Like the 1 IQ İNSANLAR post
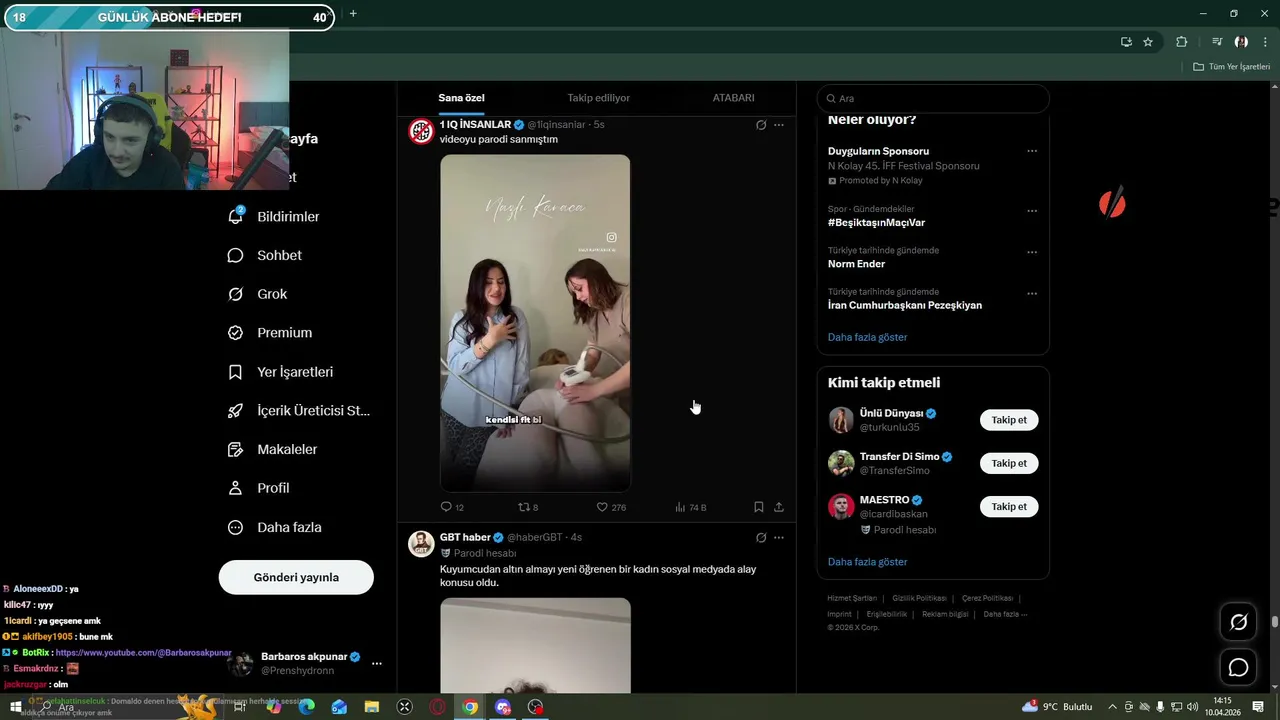Screen dimensions: 1280x720 [x=611, y=507]
